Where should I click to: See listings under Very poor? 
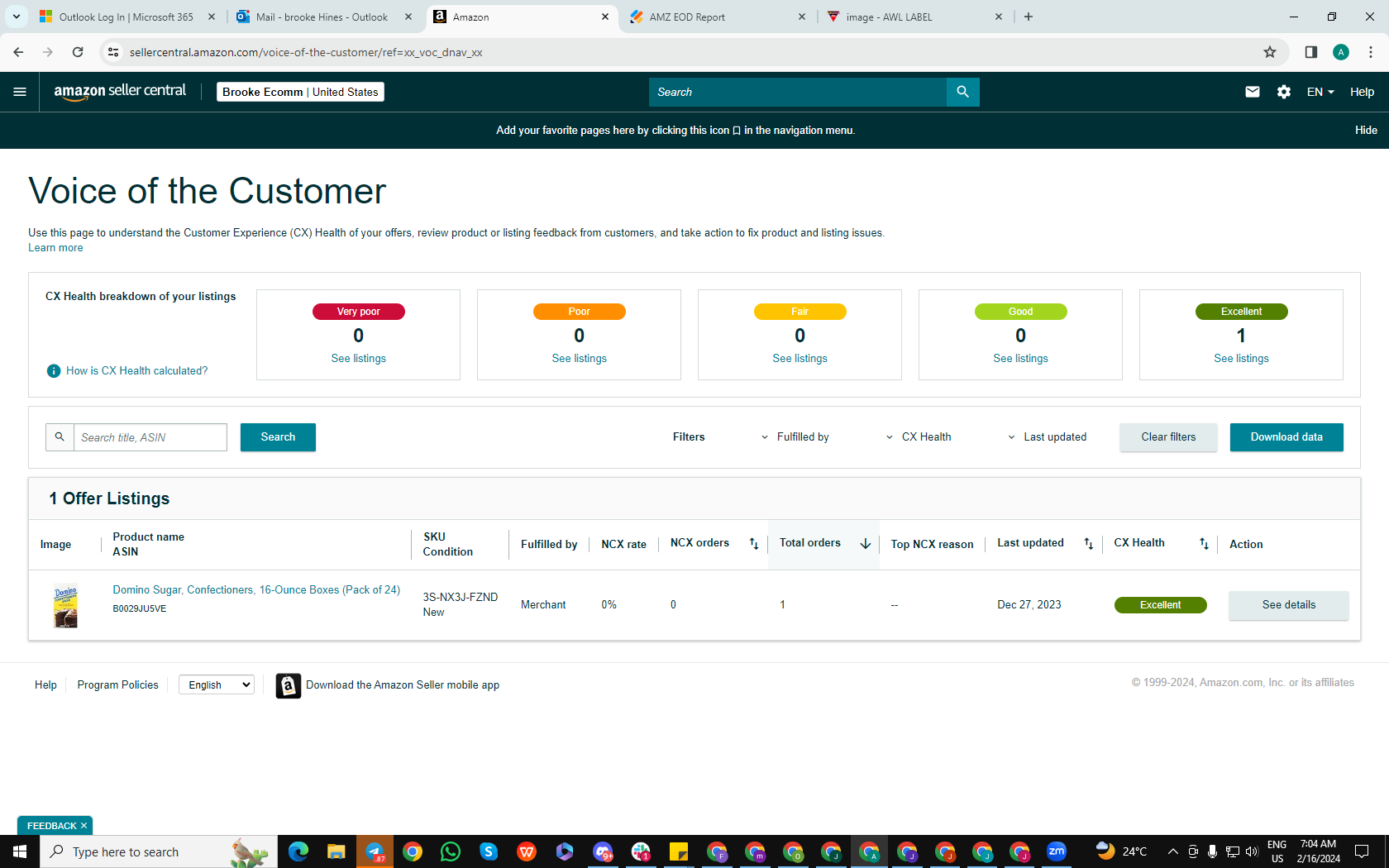click(359, 359)
